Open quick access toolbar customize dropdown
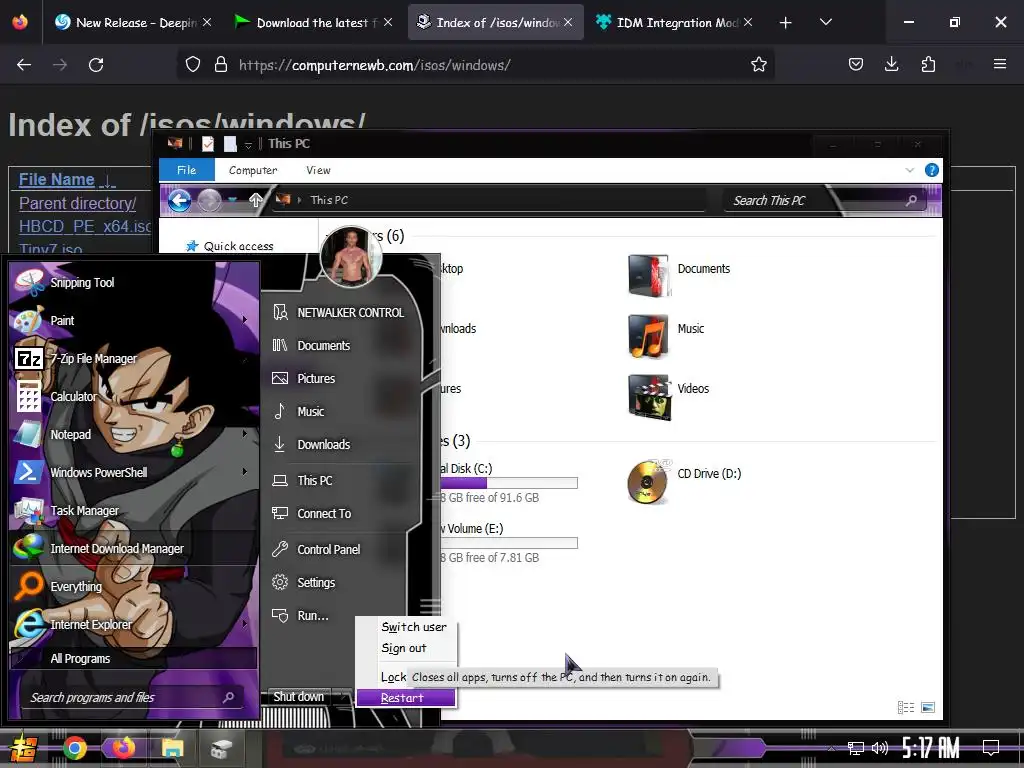Image resolution: width=1024 pixels, height=768 pixels. pyautogui.click(x=248, y=144)
